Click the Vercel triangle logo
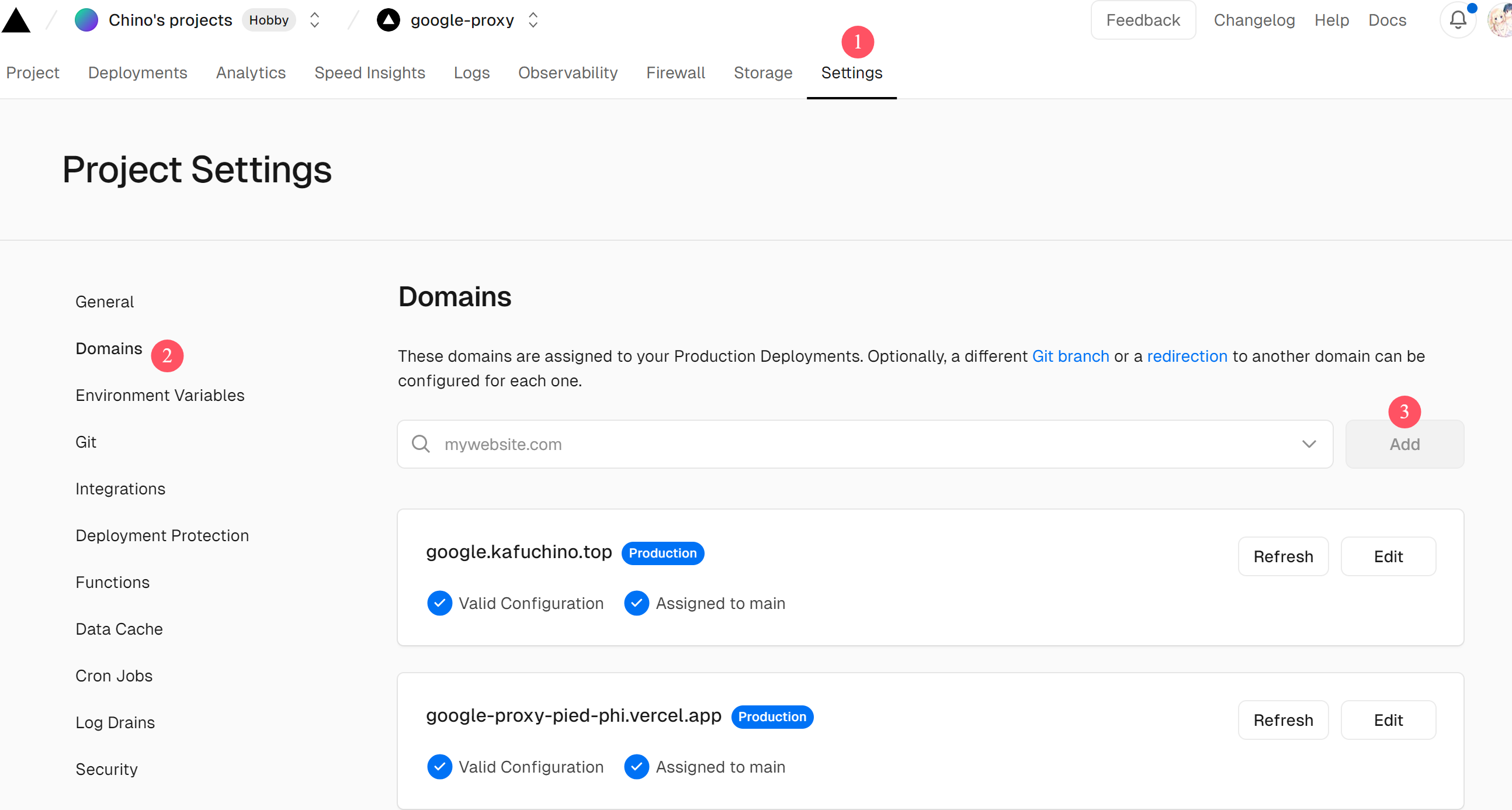 16,20
